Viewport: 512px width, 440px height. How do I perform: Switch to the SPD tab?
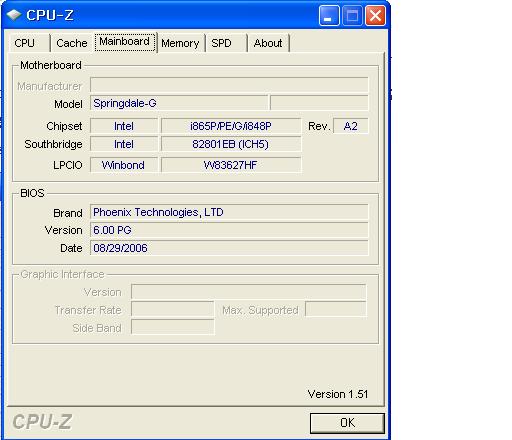pos(226,43)
